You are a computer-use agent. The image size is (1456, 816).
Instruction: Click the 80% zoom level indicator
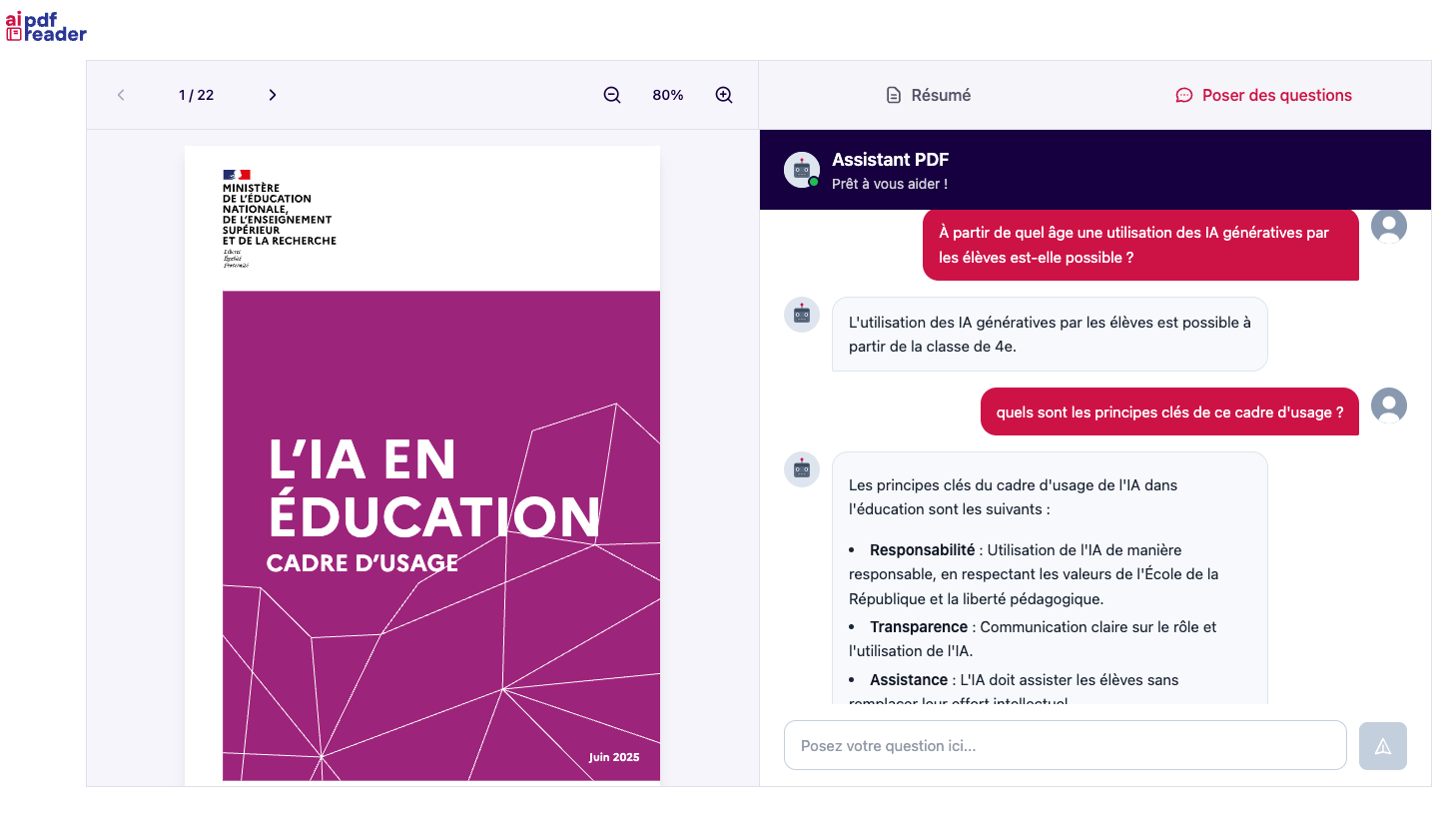[668, 95]
